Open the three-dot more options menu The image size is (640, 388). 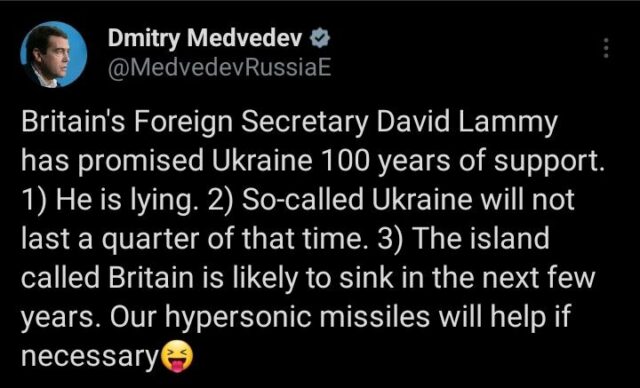coord(606,48)
